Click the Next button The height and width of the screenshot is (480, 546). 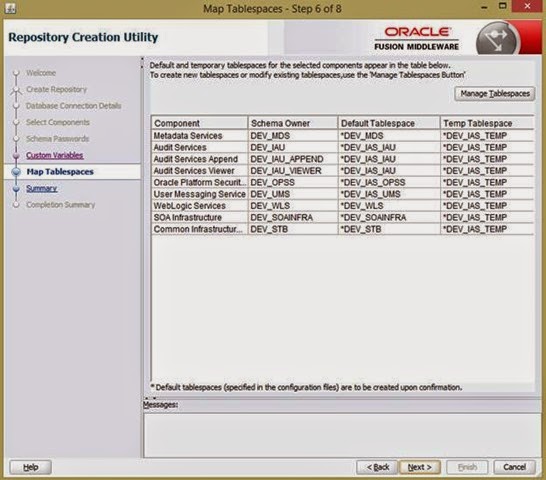[420, 467]
